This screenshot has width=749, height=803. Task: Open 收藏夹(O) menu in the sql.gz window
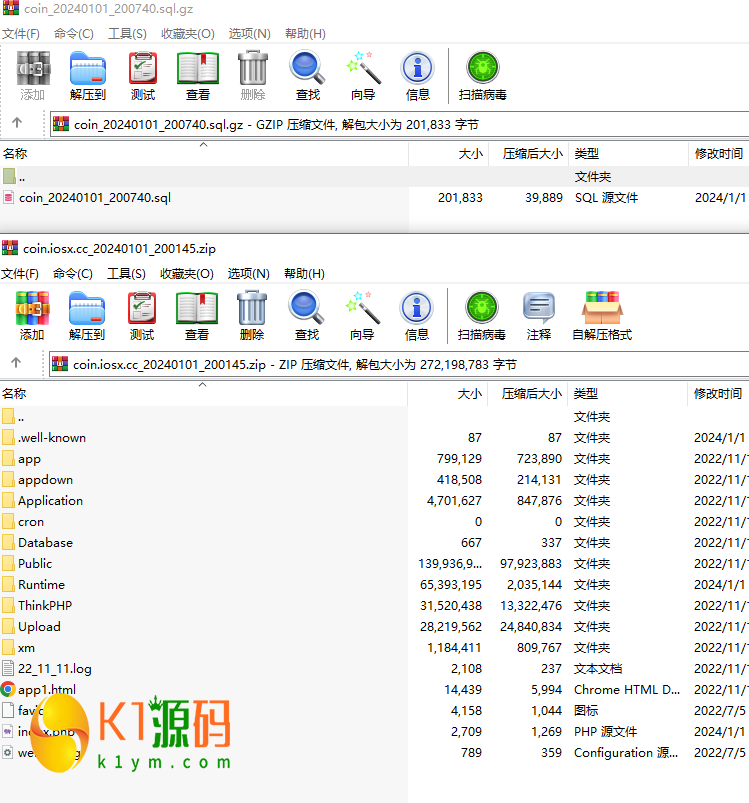coord(188,34)
